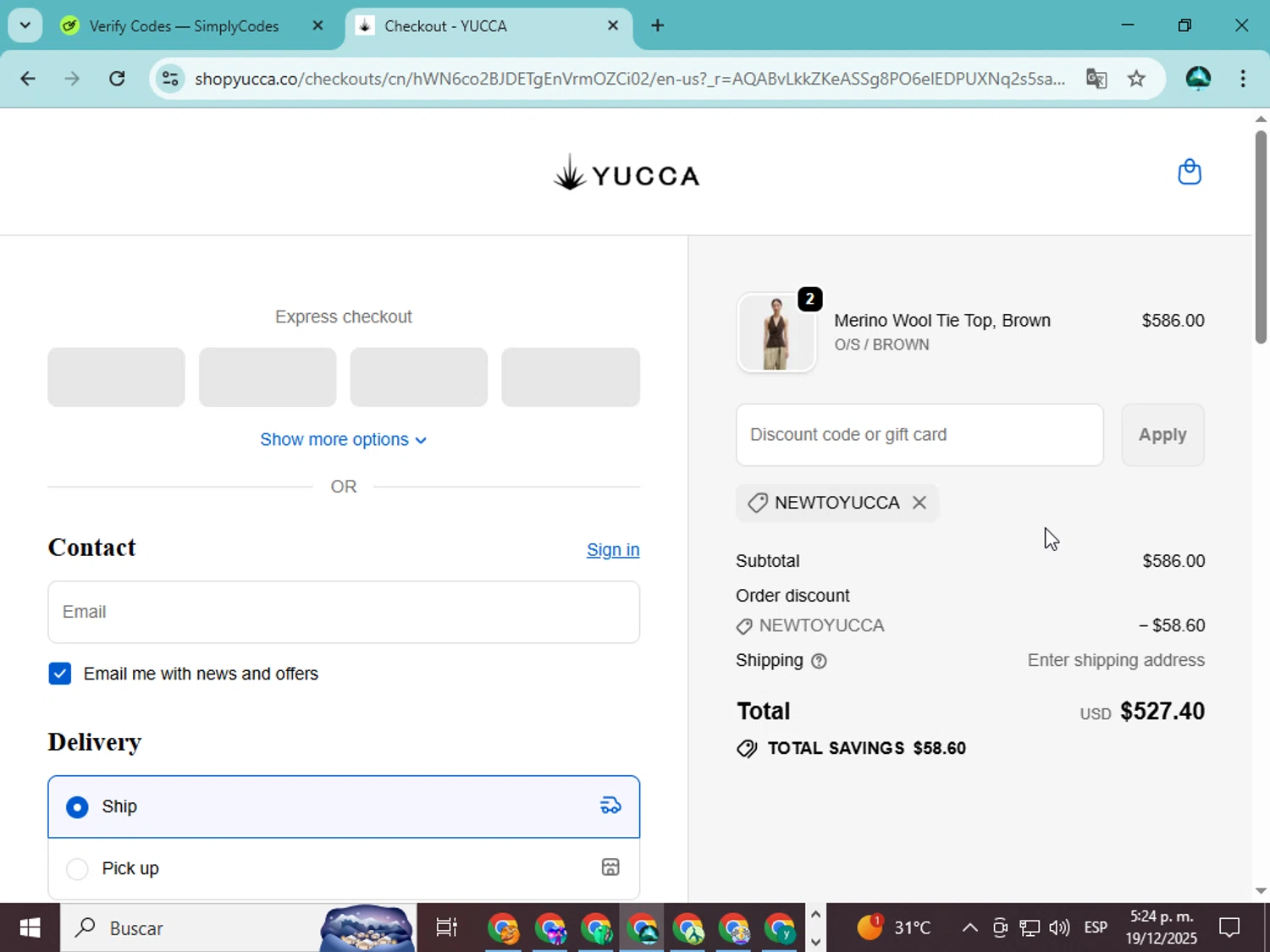Screen dimensions: 1270x952
Task: Open the volume control in the tray
Action: point(1059,928)
